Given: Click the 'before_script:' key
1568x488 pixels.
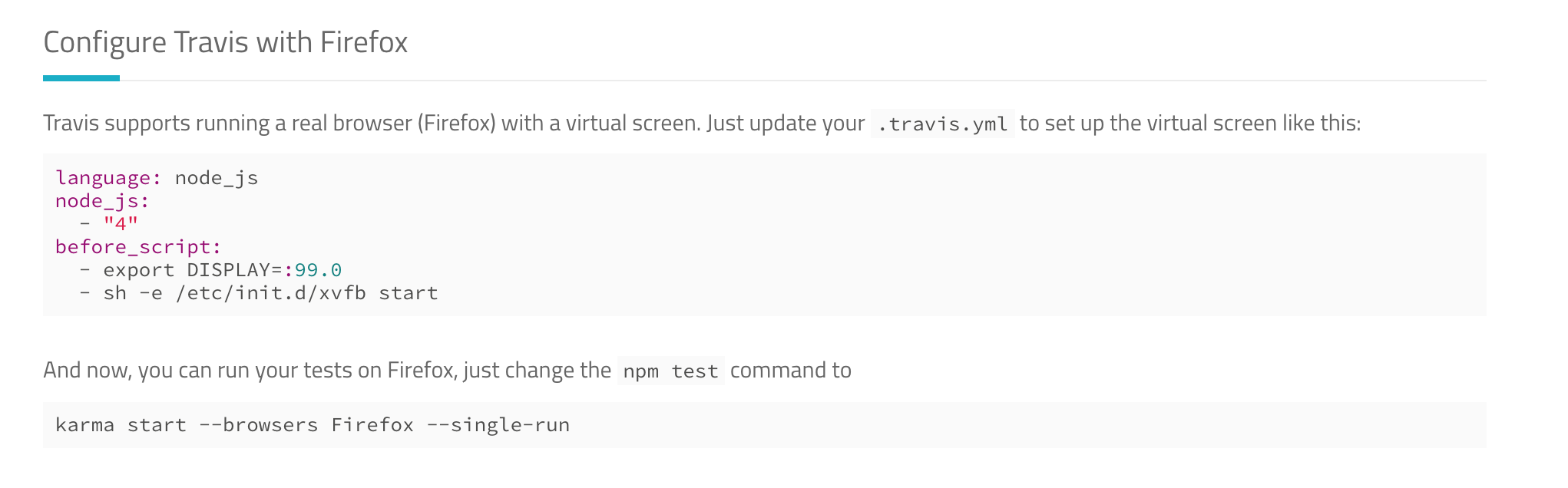Looking at the screenshot, I should [x=138, y=247].
